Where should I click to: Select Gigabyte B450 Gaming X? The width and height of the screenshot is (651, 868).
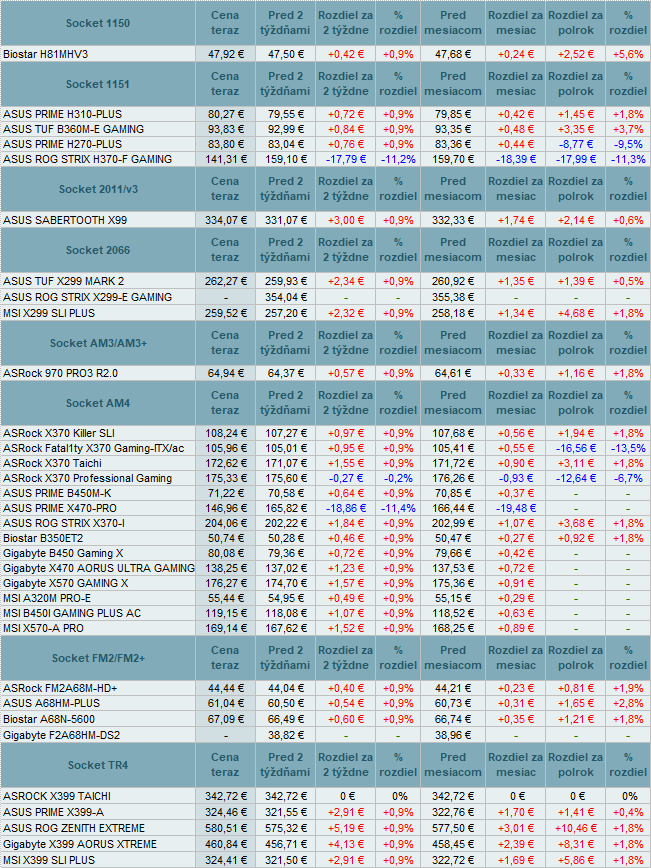[63, 553]
